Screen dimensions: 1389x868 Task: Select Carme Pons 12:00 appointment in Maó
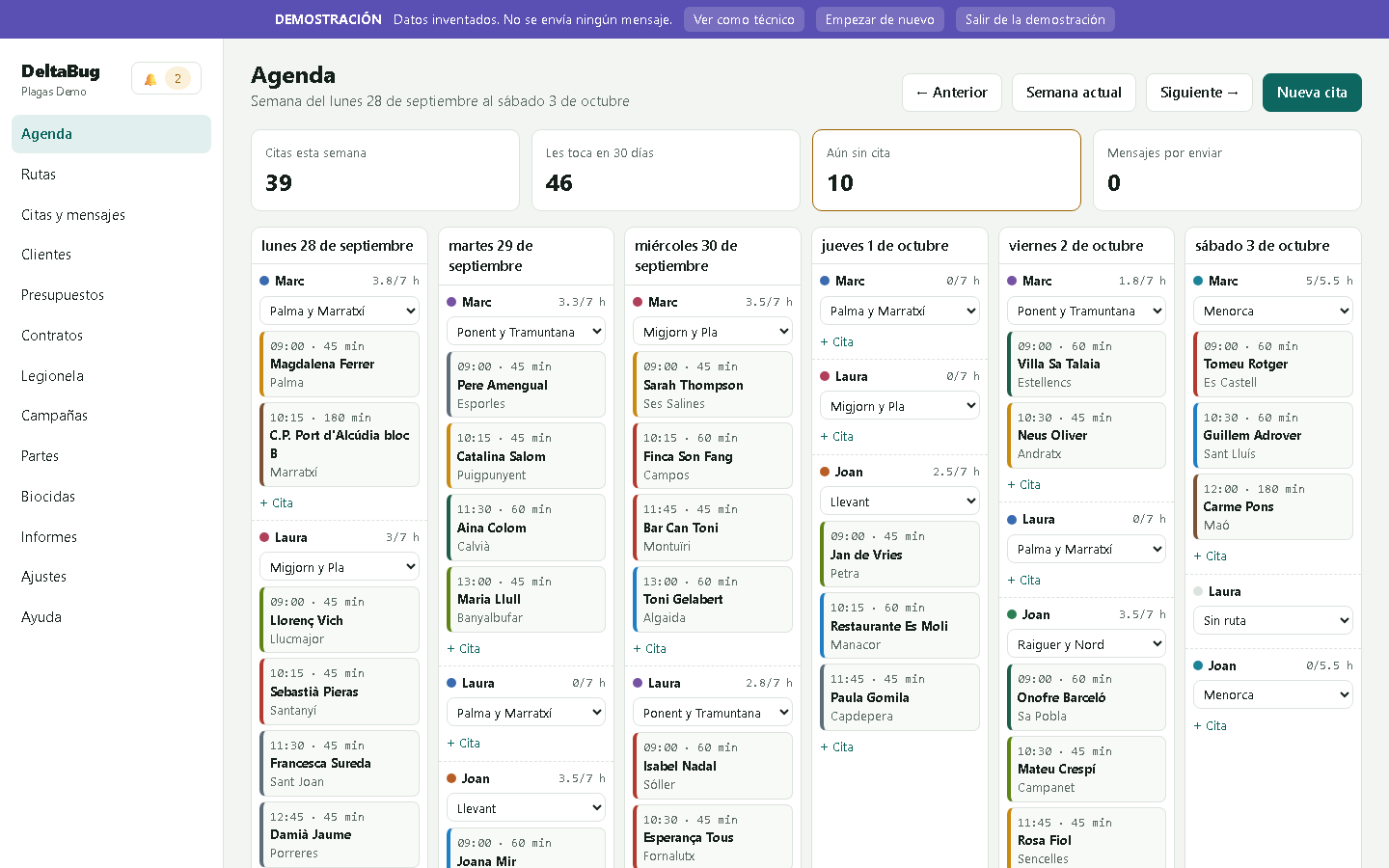(1273, 506)
